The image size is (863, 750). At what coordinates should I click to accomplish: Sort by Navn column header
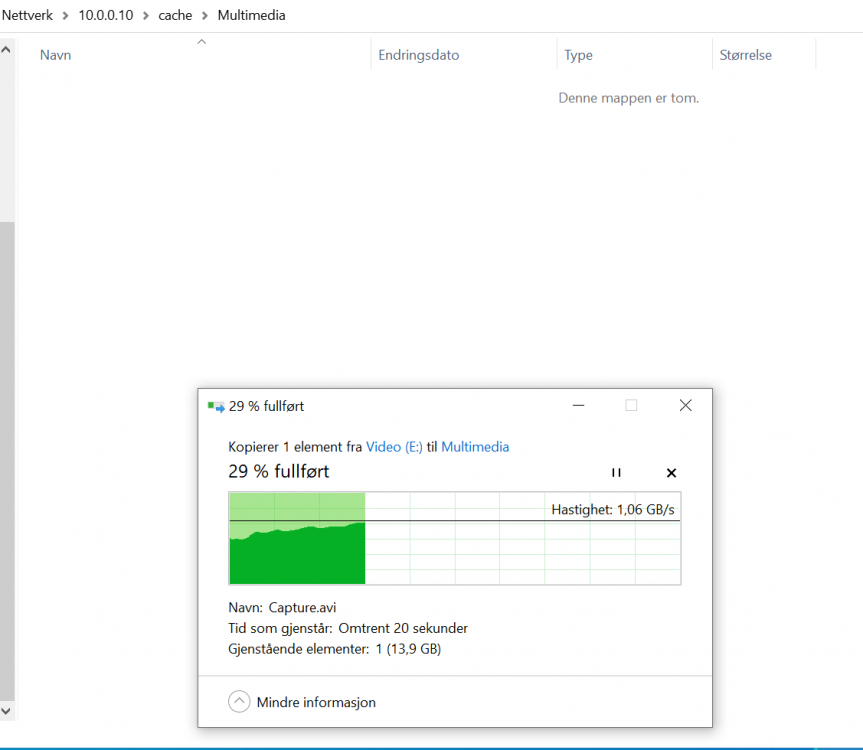tap(56, 55)
